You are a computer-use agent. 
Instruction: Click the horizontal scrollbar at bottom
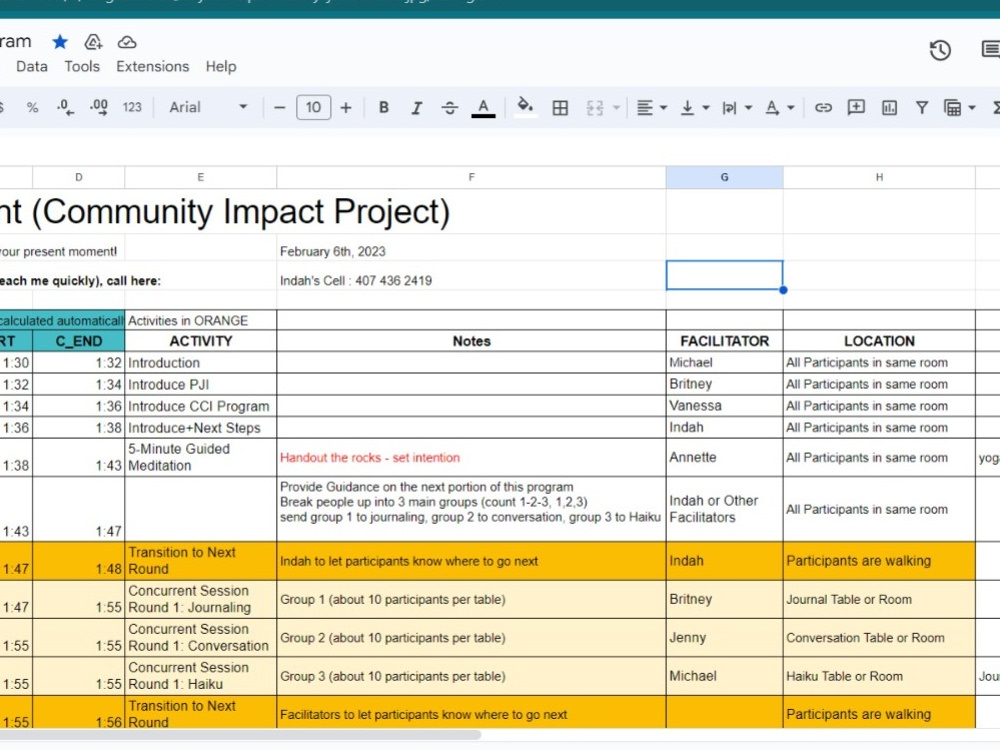click(239, 735)
